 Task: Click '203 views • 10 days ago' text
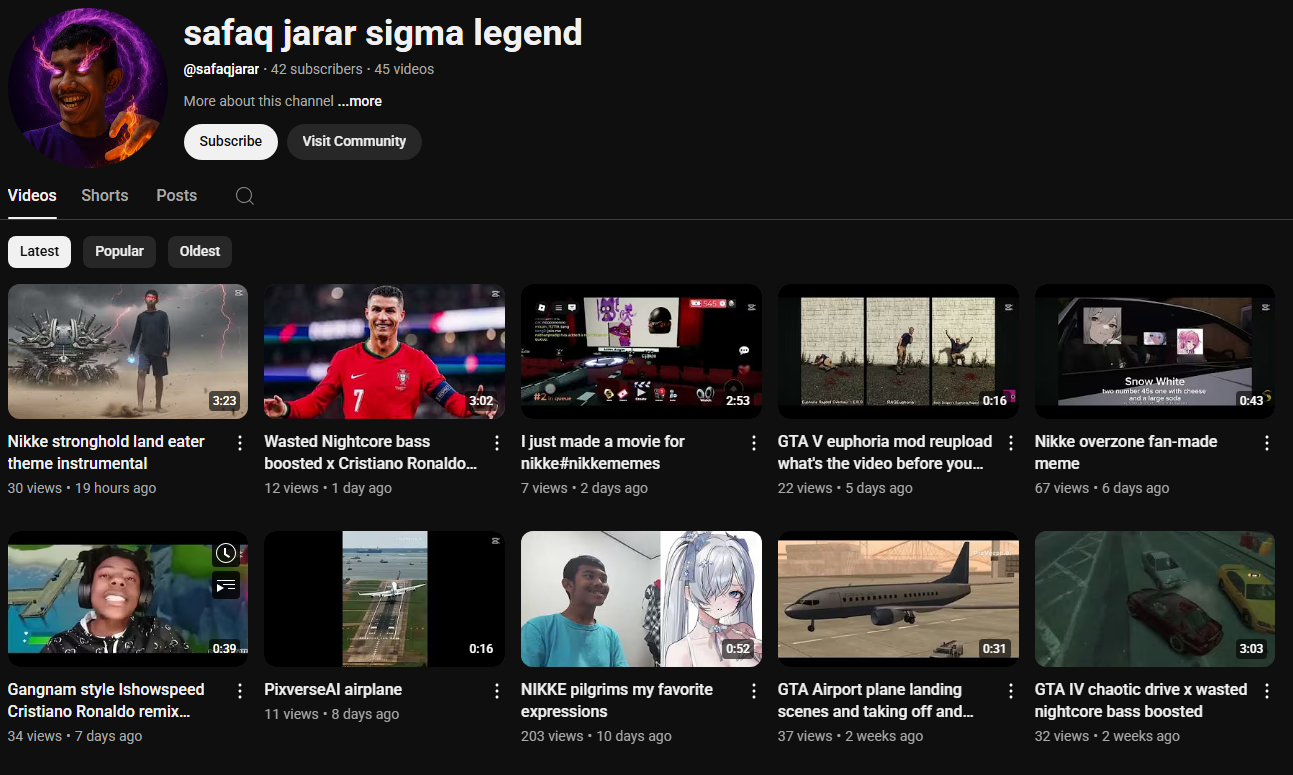[596, 736]
